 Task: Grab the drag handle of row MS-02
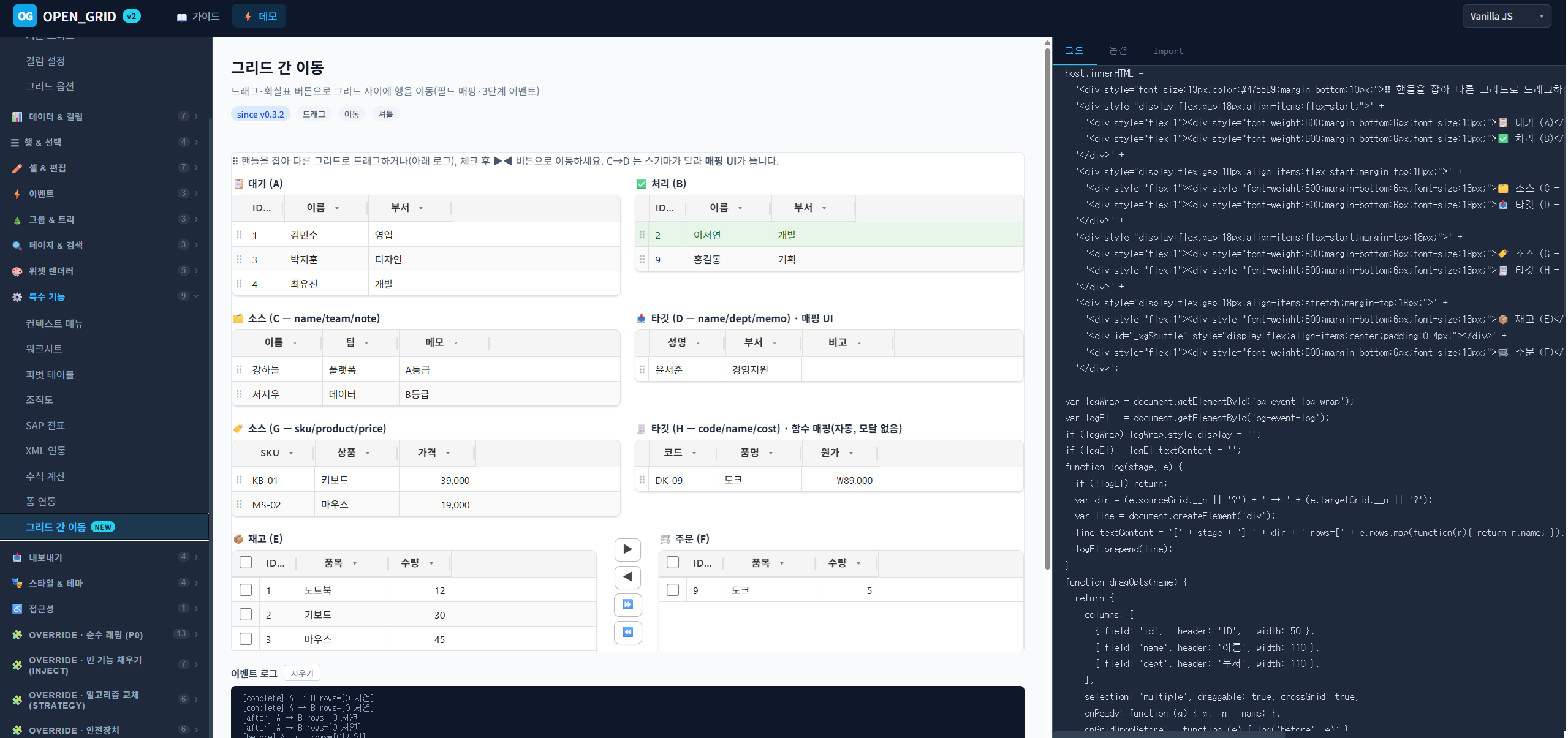tap(239, 504)
